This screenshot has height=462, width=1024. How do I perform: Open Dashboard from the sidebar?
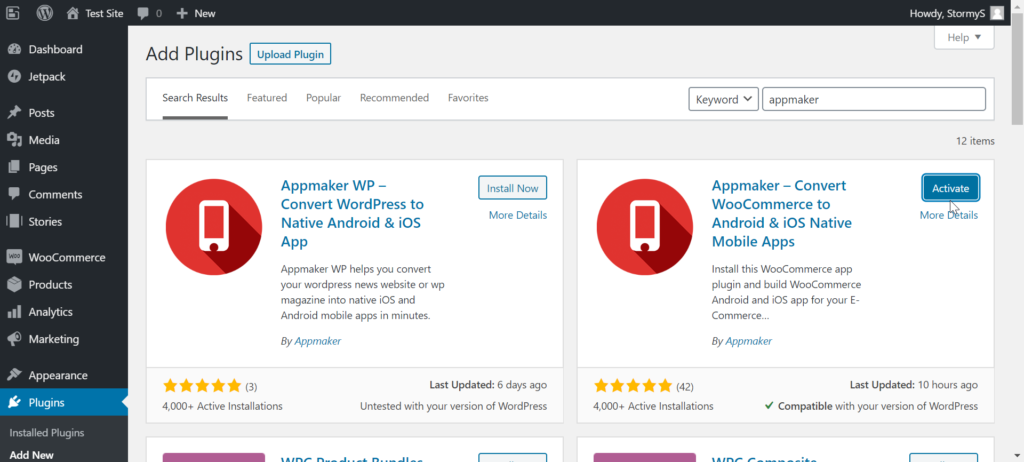55,49
